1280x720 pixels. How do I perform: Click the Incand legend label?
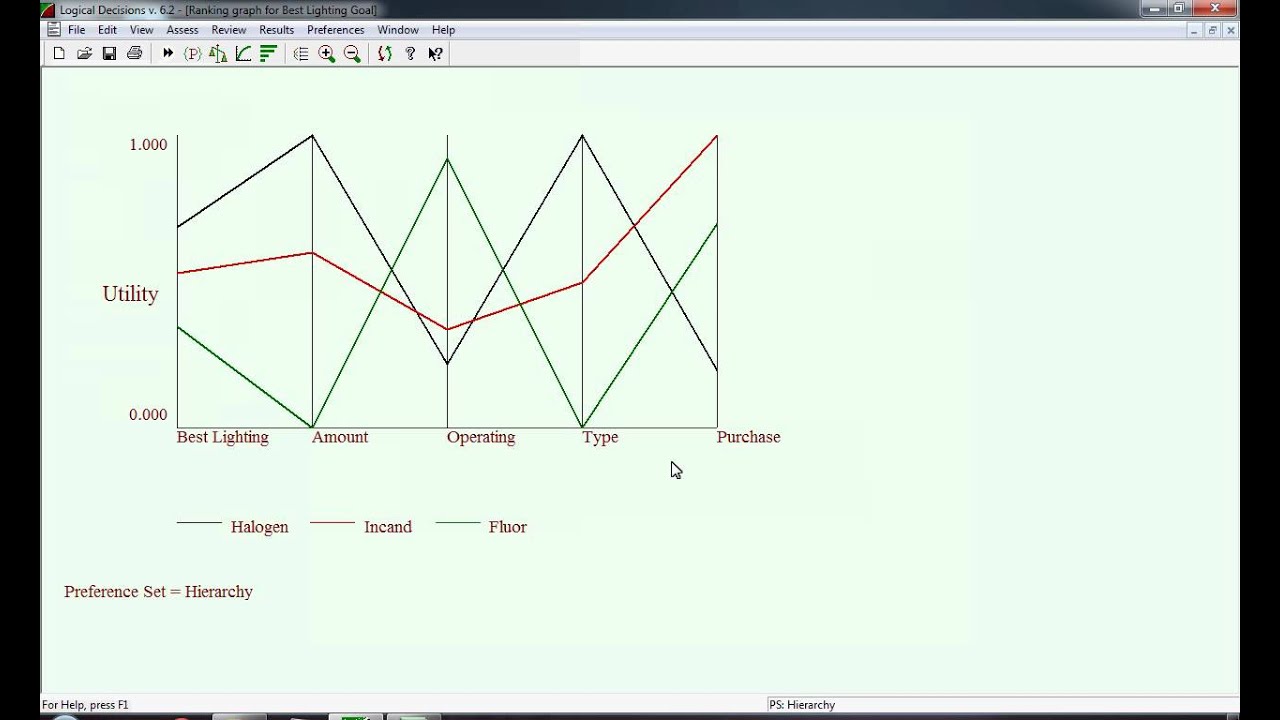(388, 527)
